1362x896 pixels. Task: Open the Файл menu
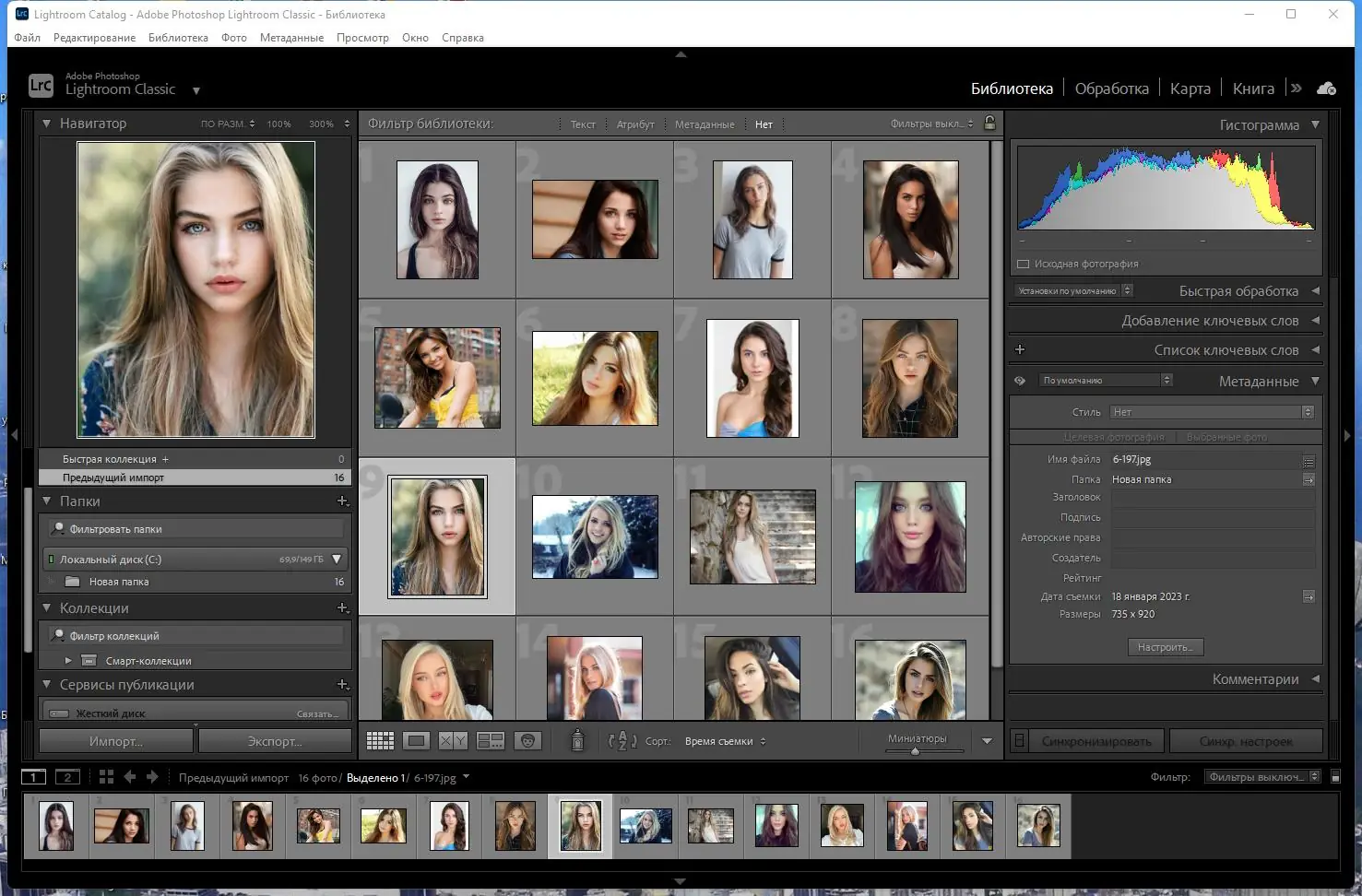(27, 38)
